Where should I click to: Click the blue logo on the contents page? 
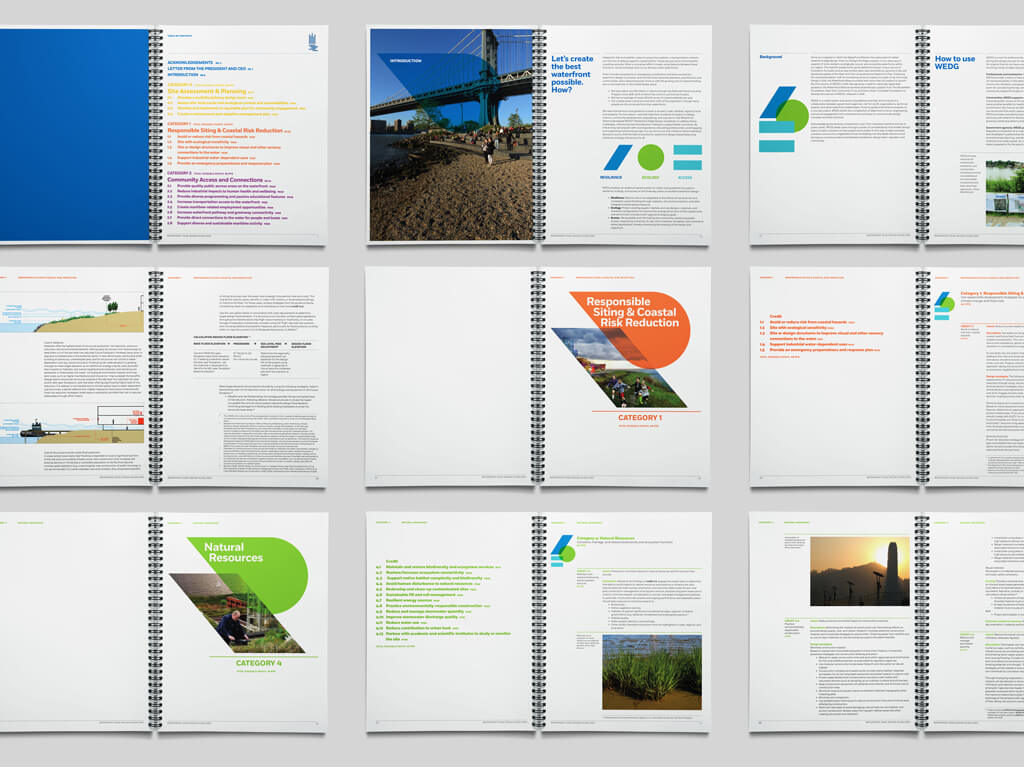point(313,42)
